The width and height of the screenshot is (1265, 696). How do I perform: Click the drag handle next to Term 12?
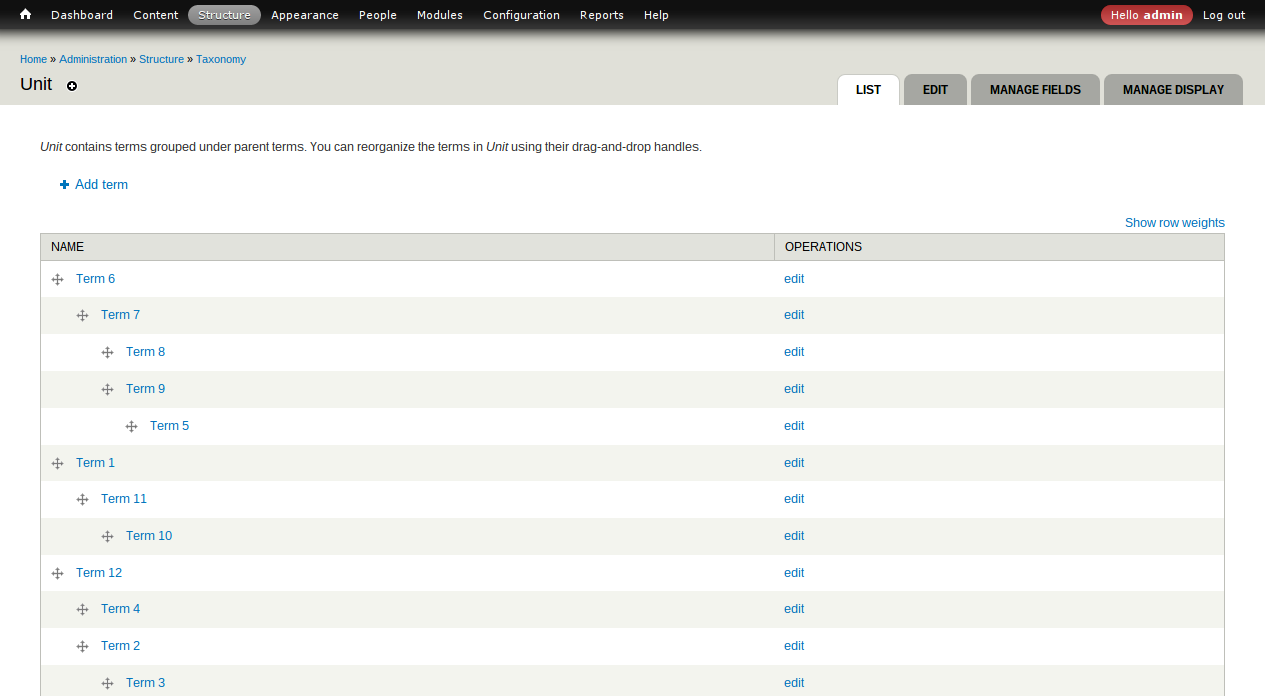[x=57, y=573]
